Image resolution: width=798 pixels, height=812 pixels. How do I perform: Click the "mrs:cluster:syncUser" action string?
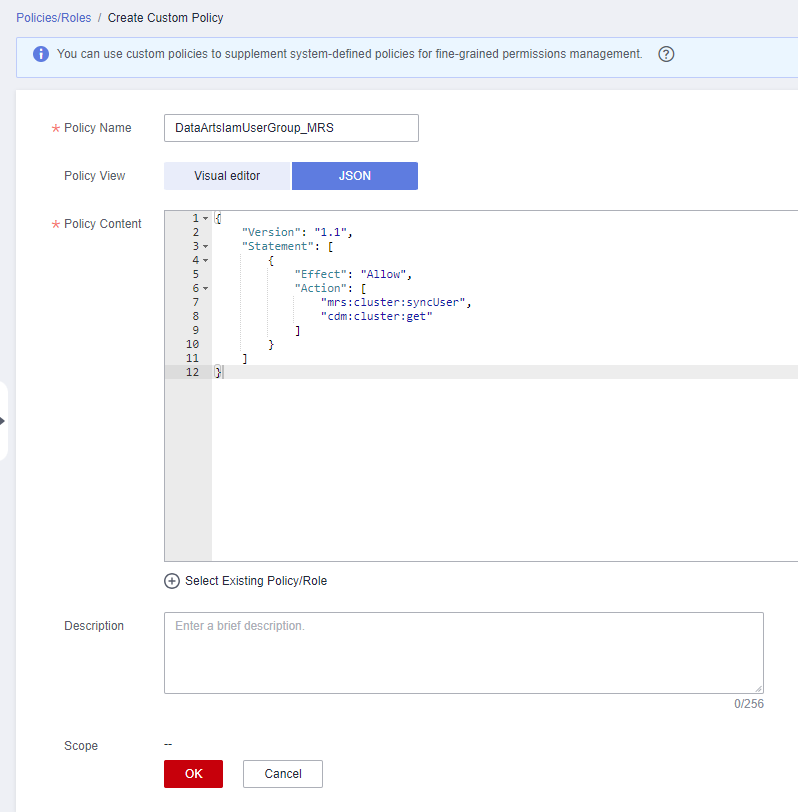(393, 302)
